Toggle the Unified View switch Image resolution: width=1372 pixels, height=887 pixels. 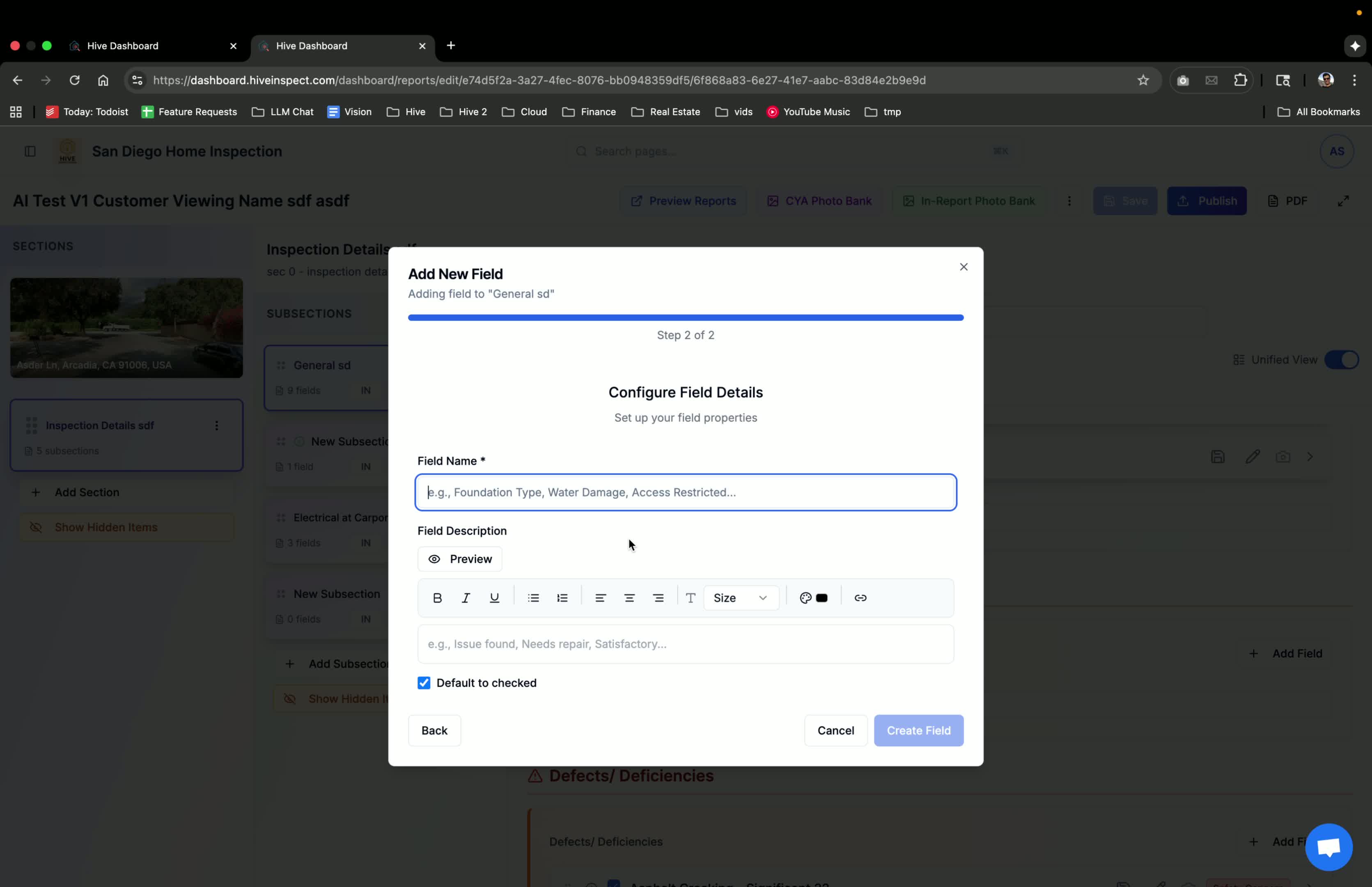coord(1341,360)
